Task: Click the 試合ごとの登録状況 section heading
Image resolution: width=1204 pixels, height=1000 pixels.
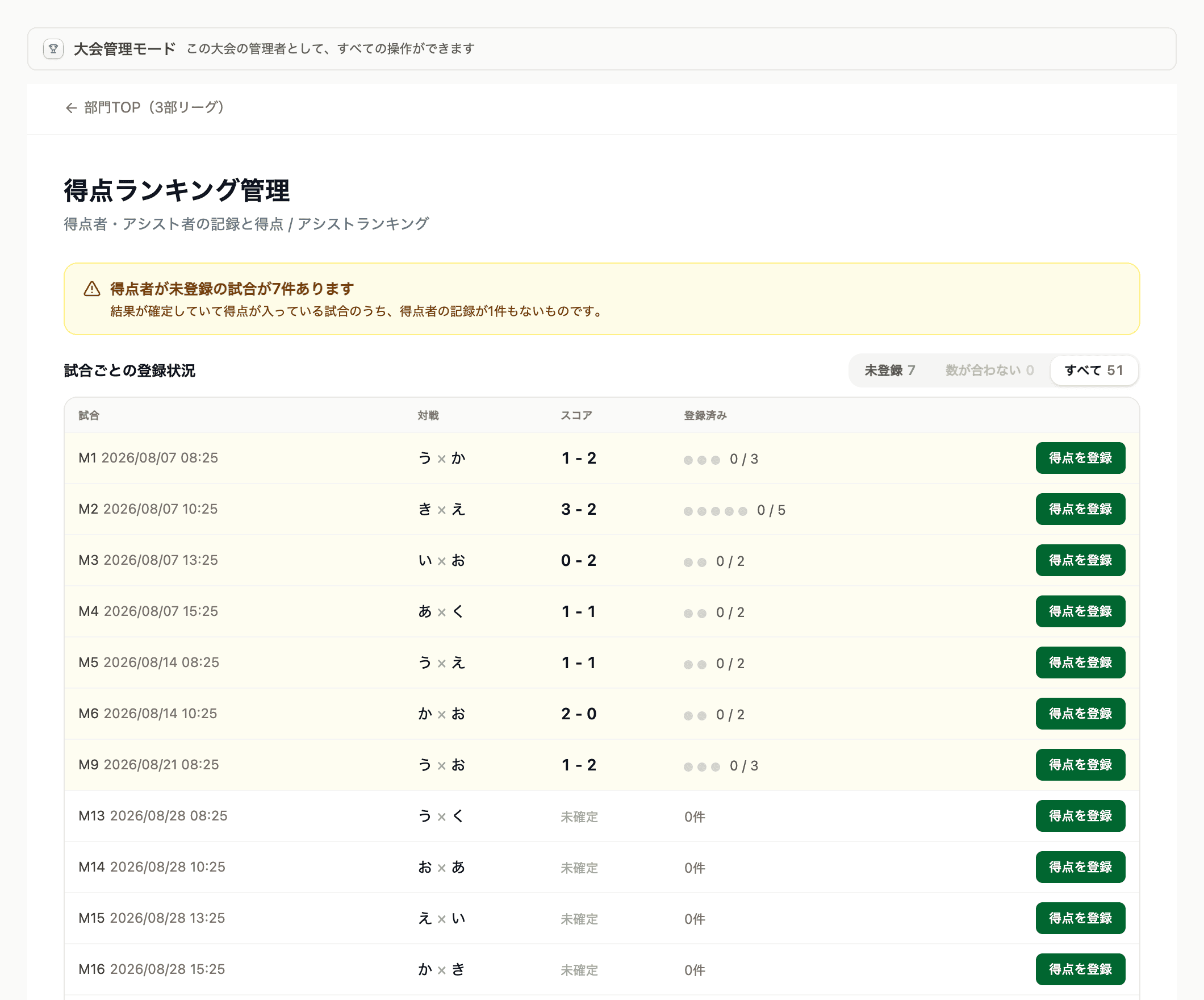Action: click(x=129, y=370)
